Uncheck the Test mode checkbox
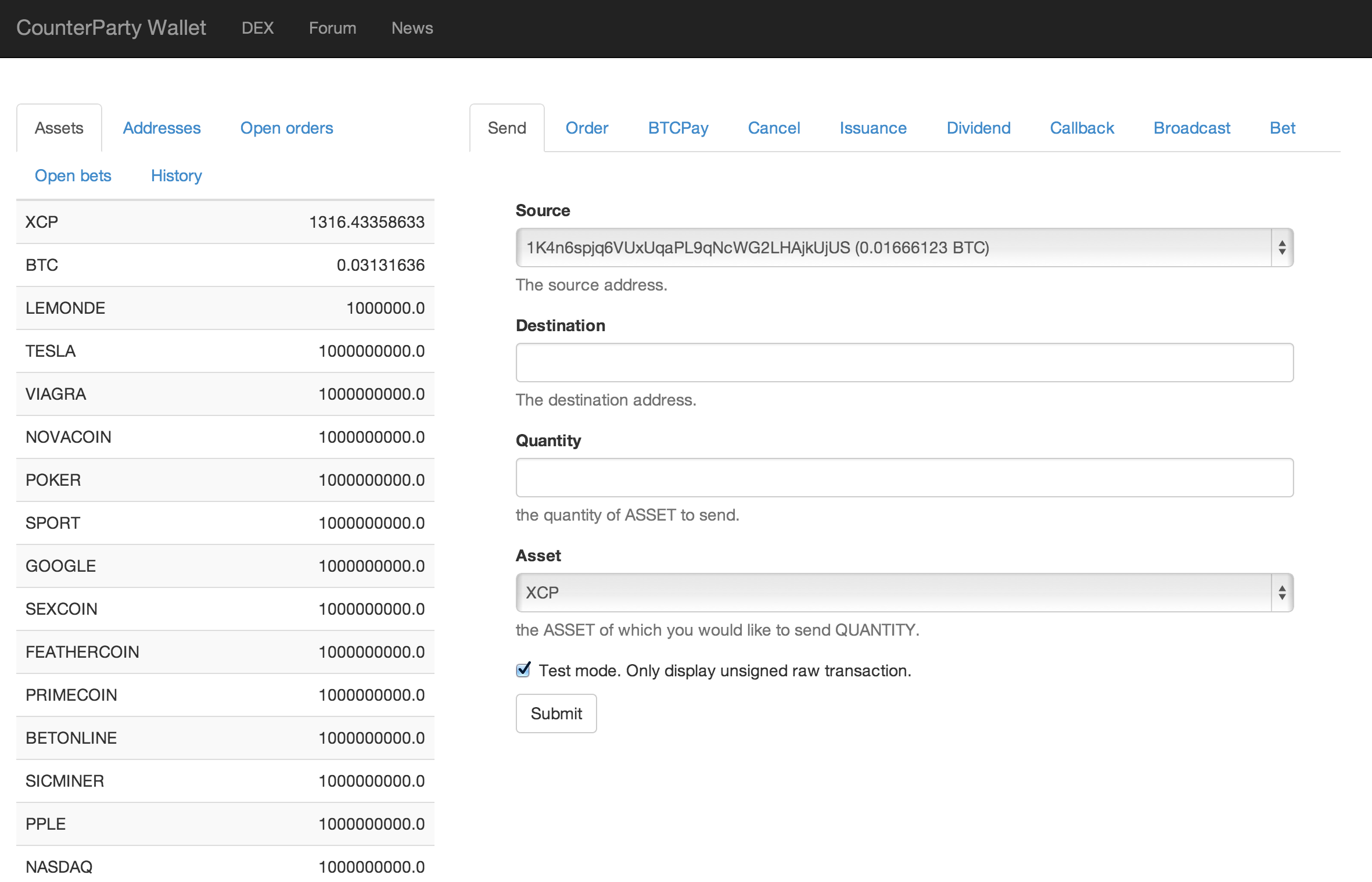This screenshot has height=882, width=1372. tap(523, 670)
